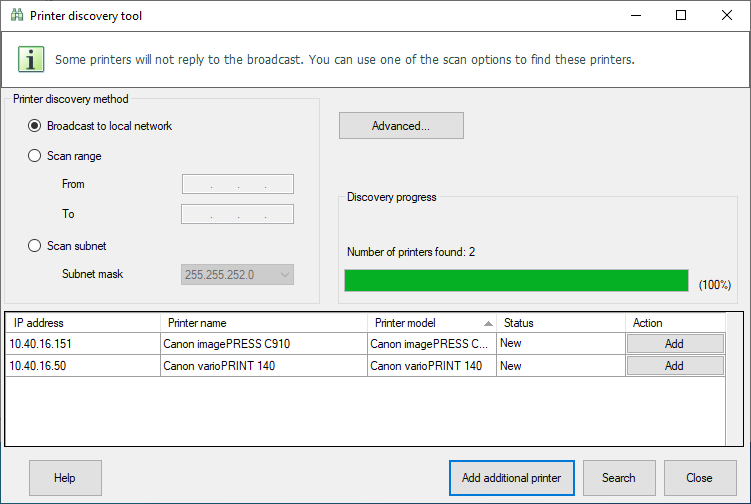Click the binoculars app icon in title bar
This screenshot has height=504, width=751.
coord(16,16)
